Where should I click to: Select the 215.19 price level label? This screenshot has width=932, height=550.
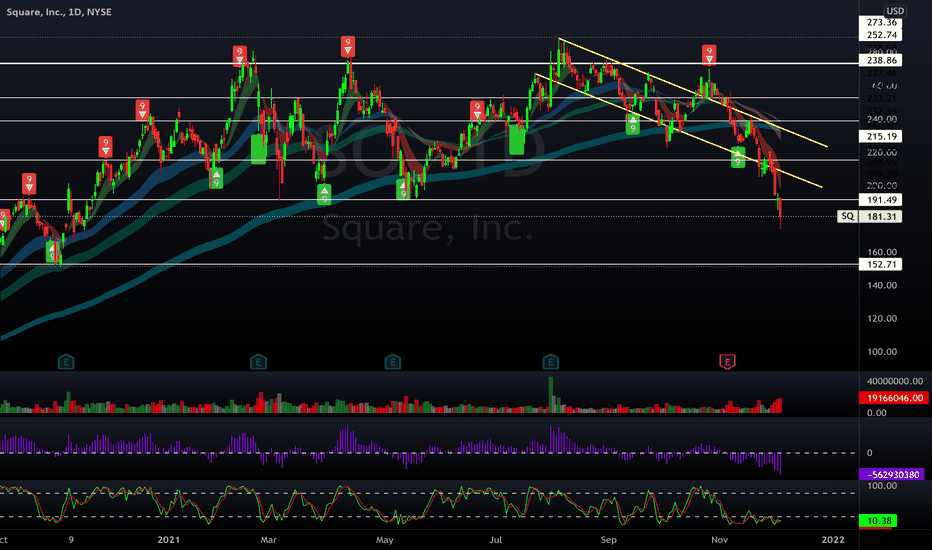(x=881, y=136)
